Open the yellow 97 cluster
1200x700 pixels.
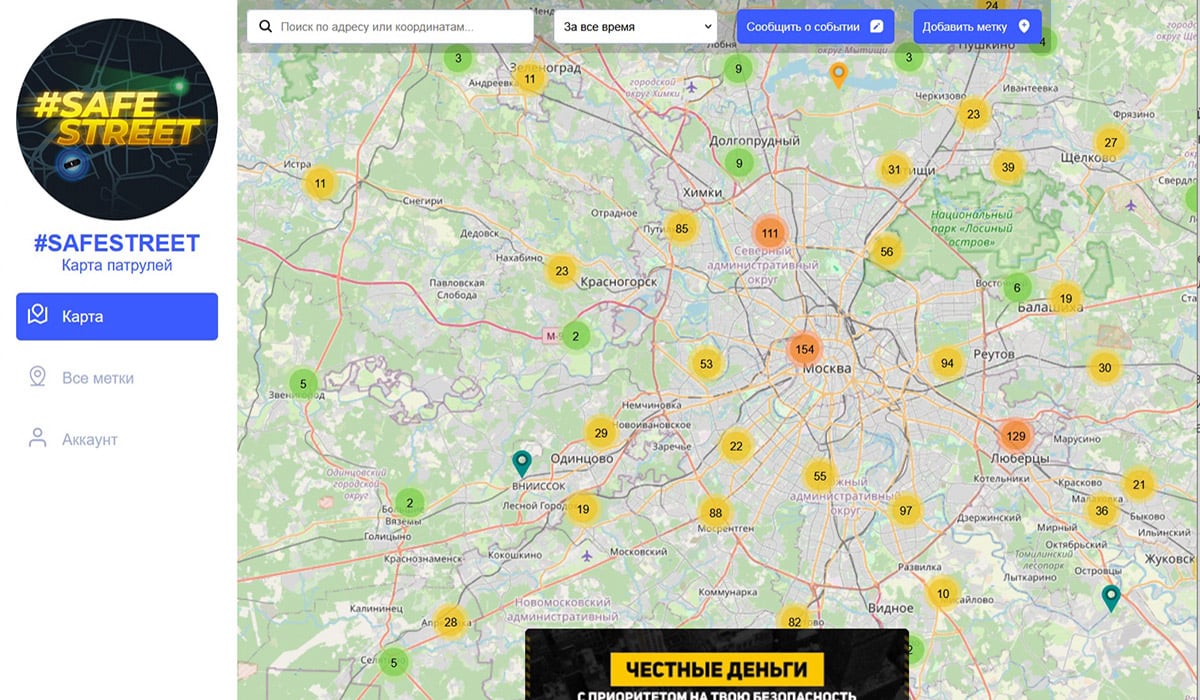click(x=905, y=511)
